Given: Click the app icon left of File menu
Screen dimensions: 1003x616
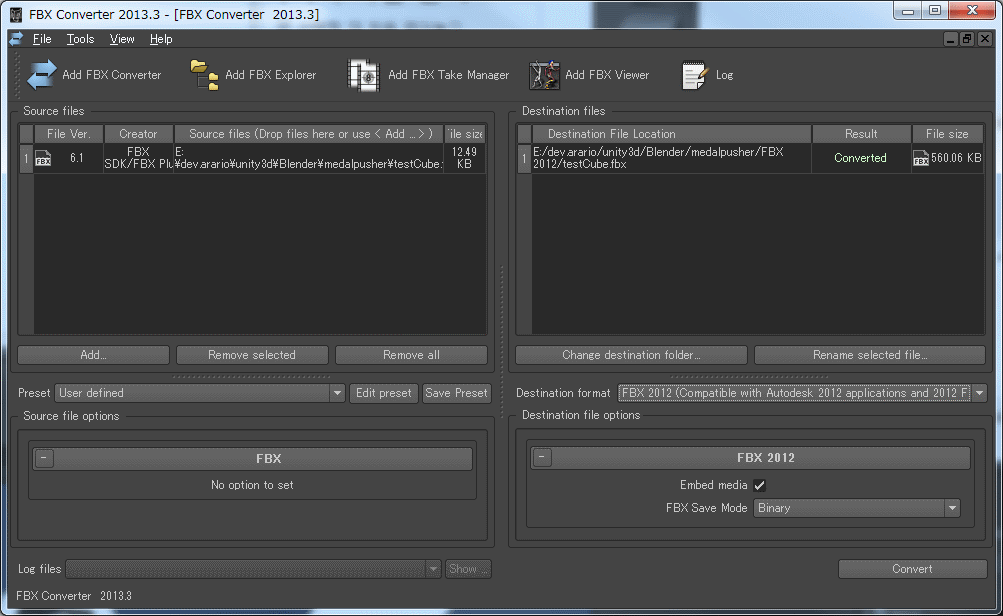Looking at the screenshot, I should (x=16, y=39).
